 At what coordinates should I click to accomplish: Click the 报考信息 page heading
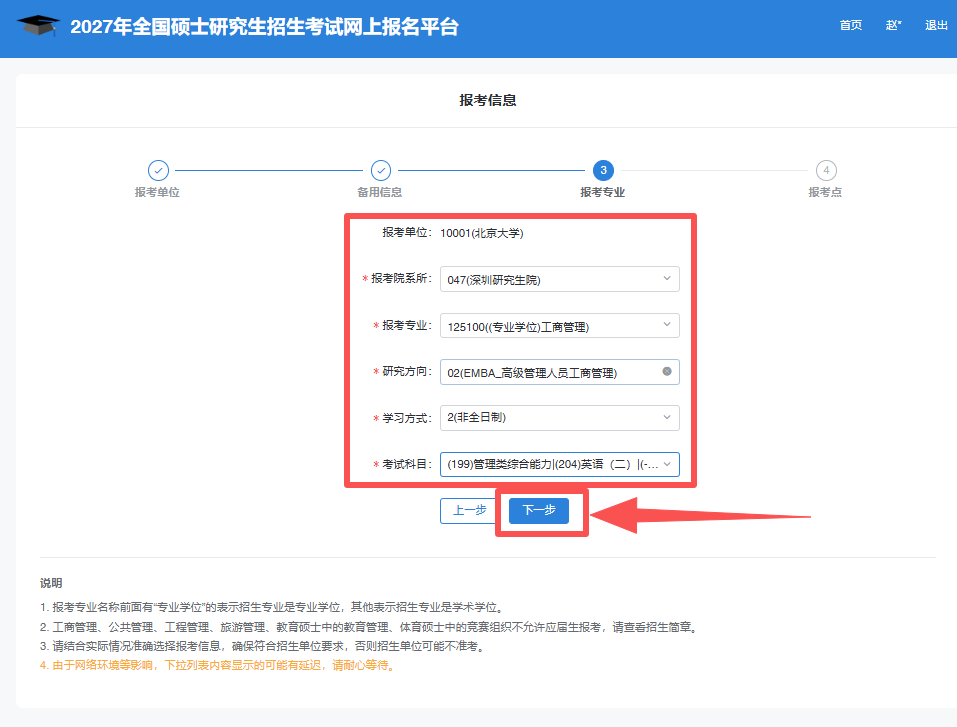click(x=488, y=100)
